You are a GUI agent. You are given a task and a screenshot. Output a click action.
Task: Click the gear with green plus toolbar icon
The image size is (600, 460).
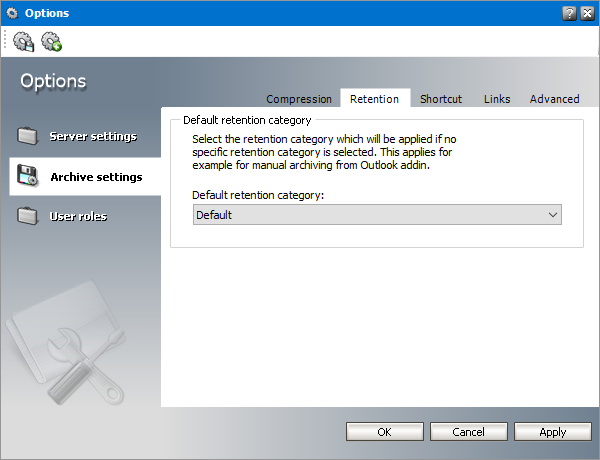point(51,42)
